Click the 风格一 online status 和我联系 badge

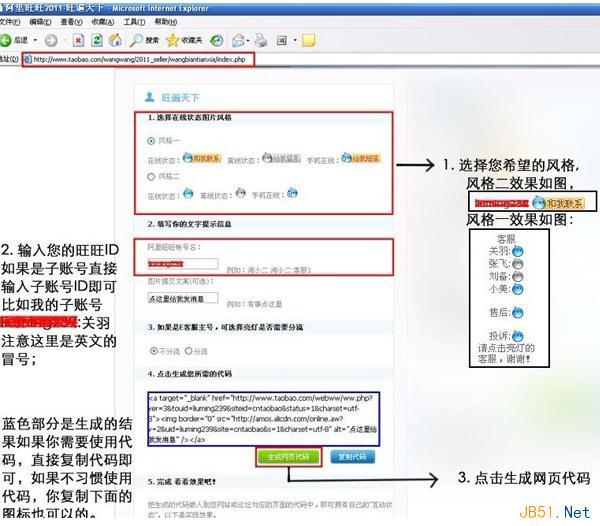pos(202,158)
